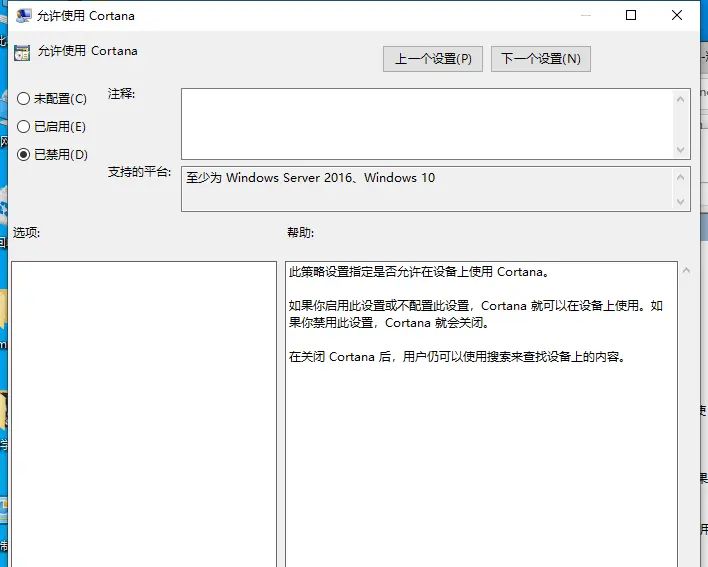Click the 上一个设置(P) button
This screenshot has width=708, height=567.
click(433, 59)
